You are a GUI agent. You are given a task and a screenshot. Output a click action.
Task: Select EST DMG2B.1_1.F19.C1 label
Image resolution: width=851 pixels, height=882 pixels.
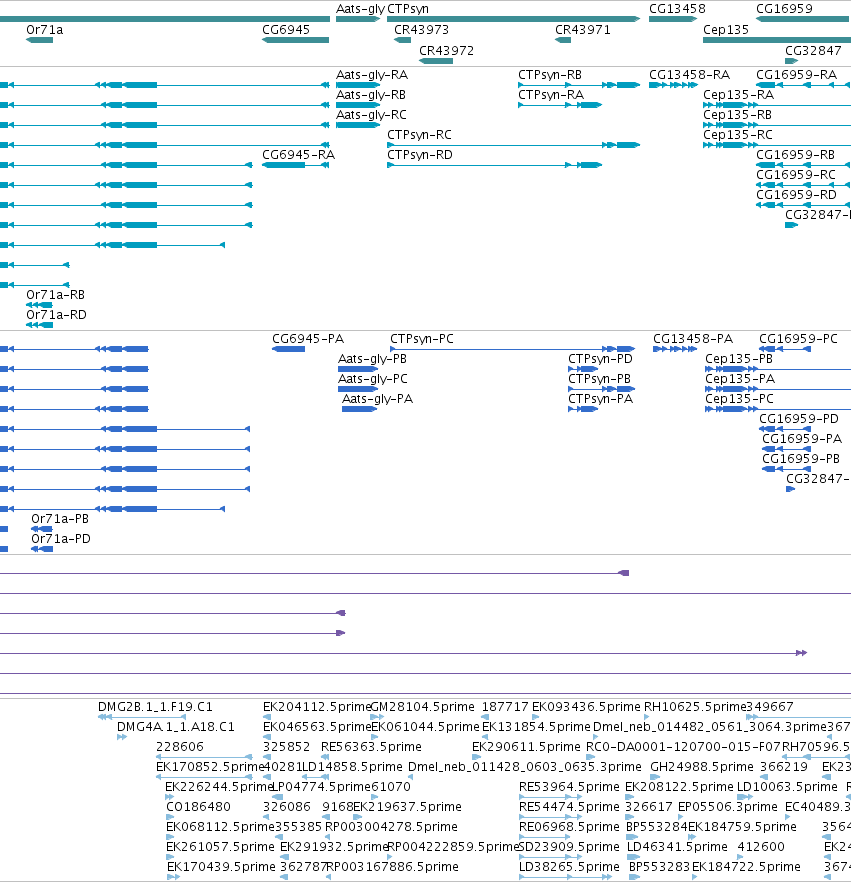pyautogui.click(x=155, y=707)
